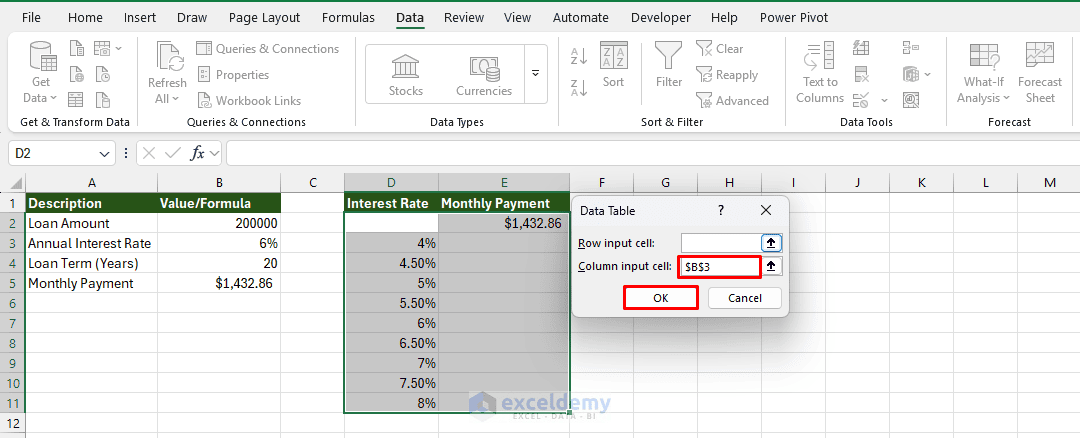Open Name Box dropdown arrow

pos(104,154)
